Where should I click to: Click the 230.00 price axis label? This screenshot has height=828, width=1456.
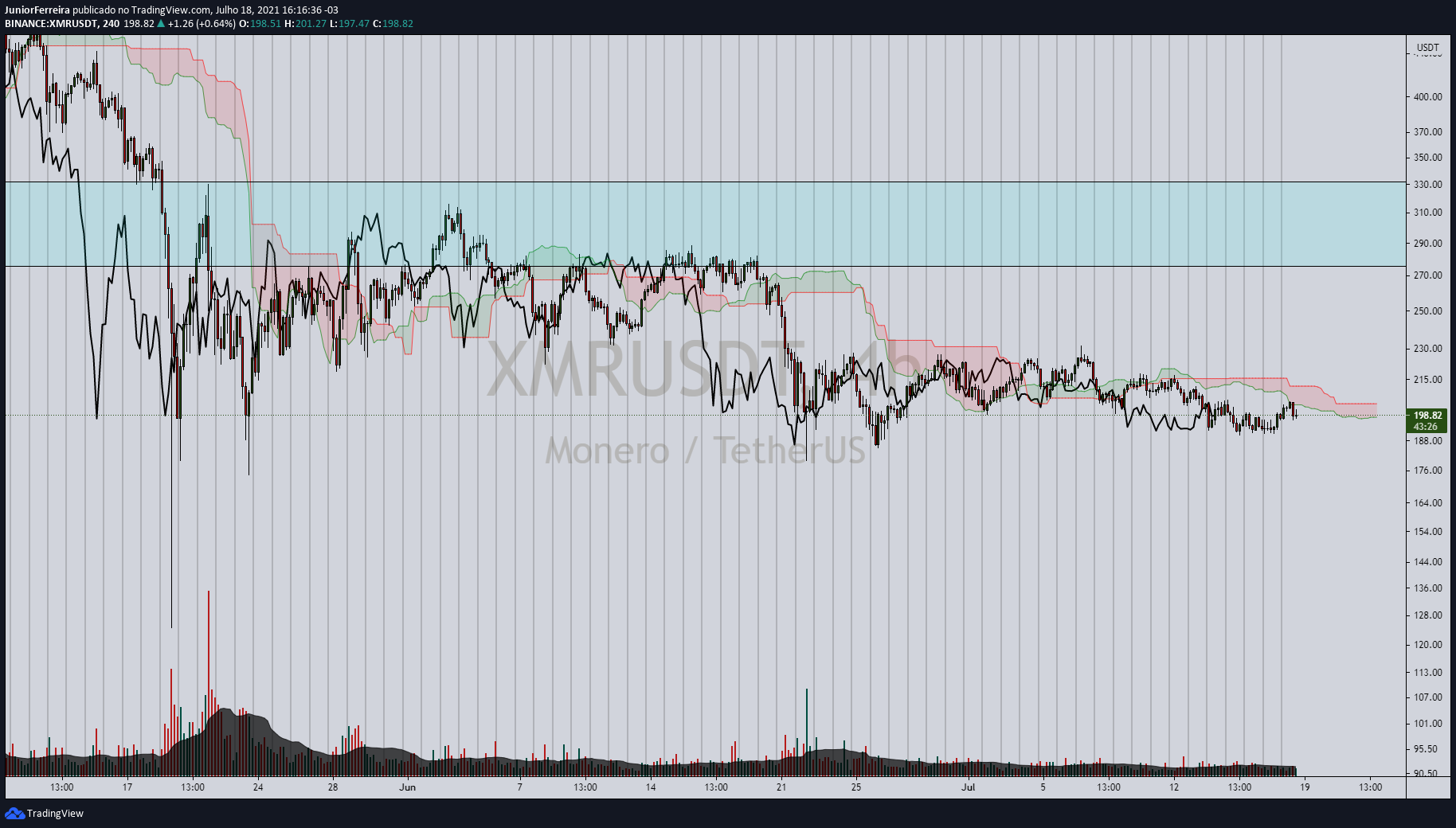pyautogui.click(x=1427, y=349)
